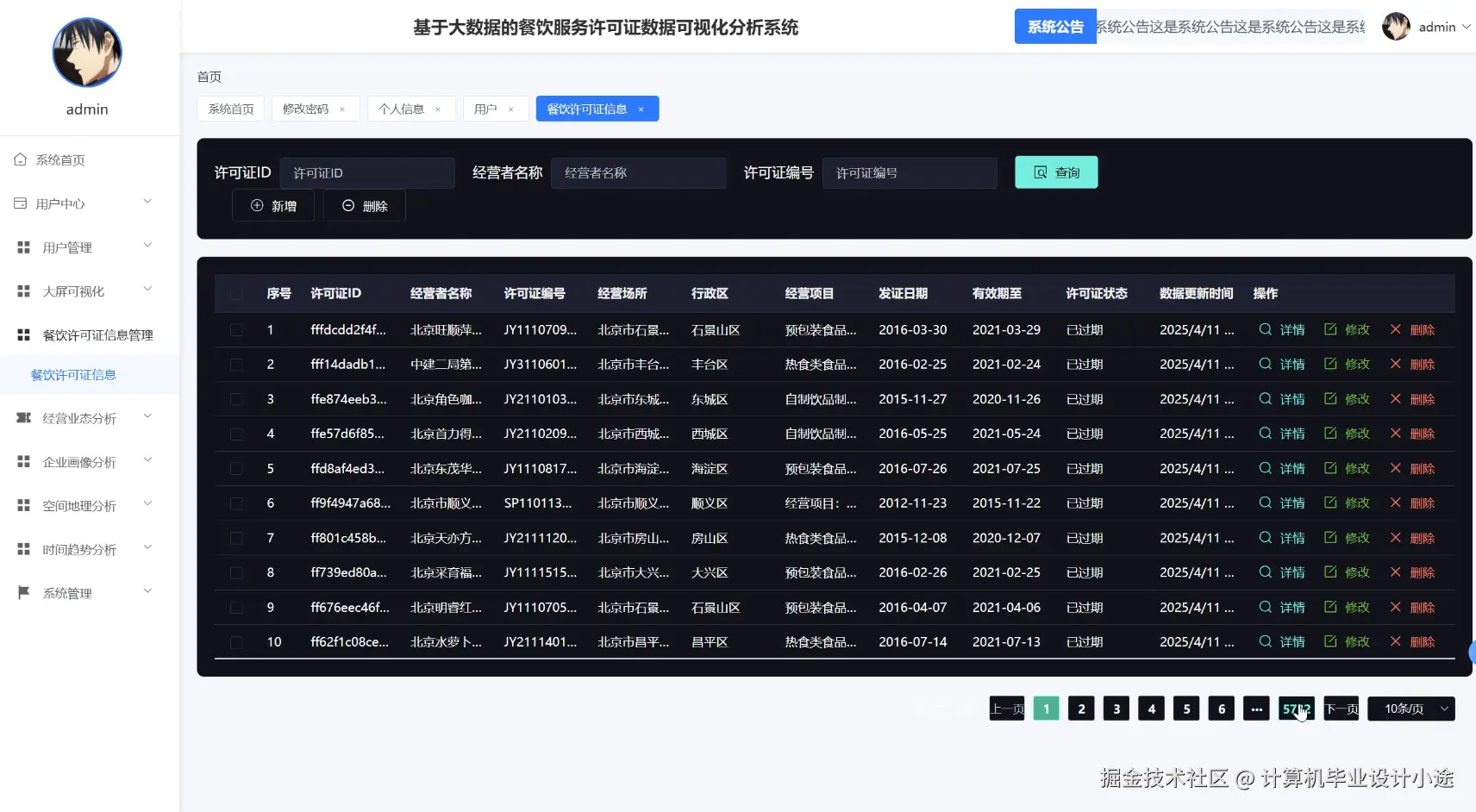The height and width of the screenshot is (812, 1476).
Task: Click the flag icon for 系统管理
Action: (x=24, y=593)
